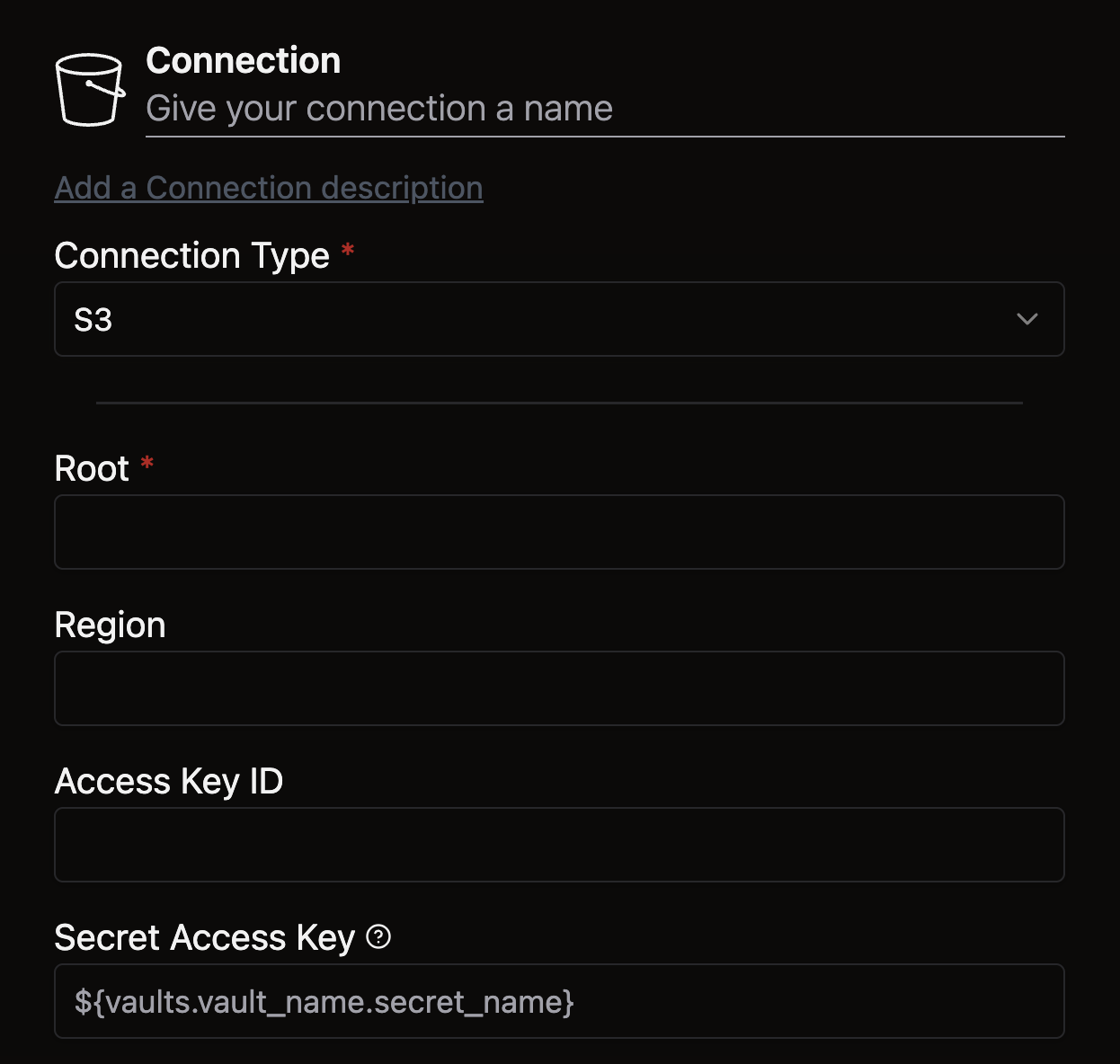Image resolution: width=1120 pixels, height=1064 pixels.
Task: Focus the Secret Access Key field
Action: click(x=559, y=1001)
